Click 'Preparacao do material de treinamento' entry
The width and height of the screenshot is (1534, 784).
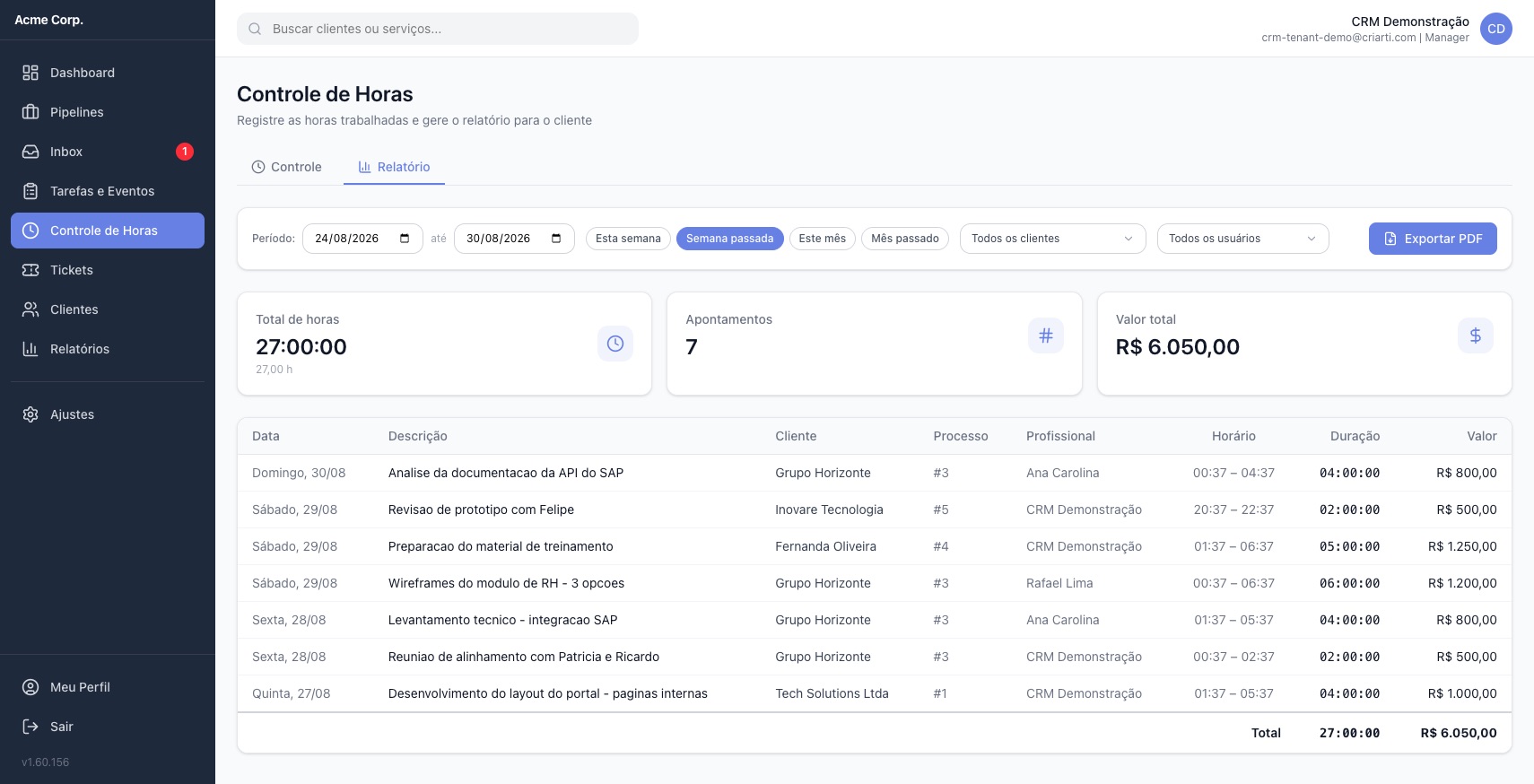click(x=501, y=546)
